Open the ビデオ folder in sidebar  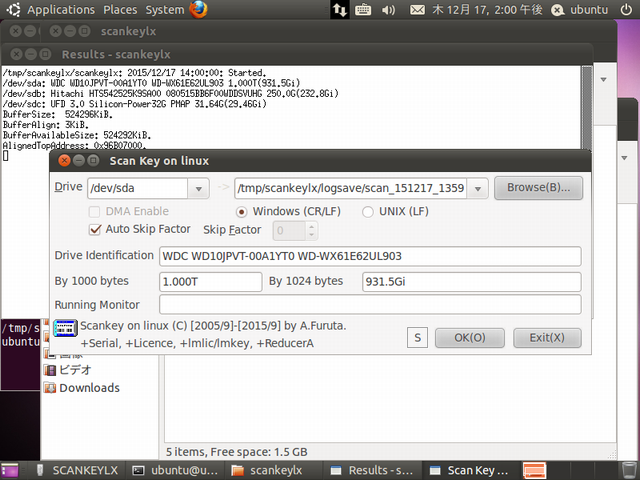[68, 370]
